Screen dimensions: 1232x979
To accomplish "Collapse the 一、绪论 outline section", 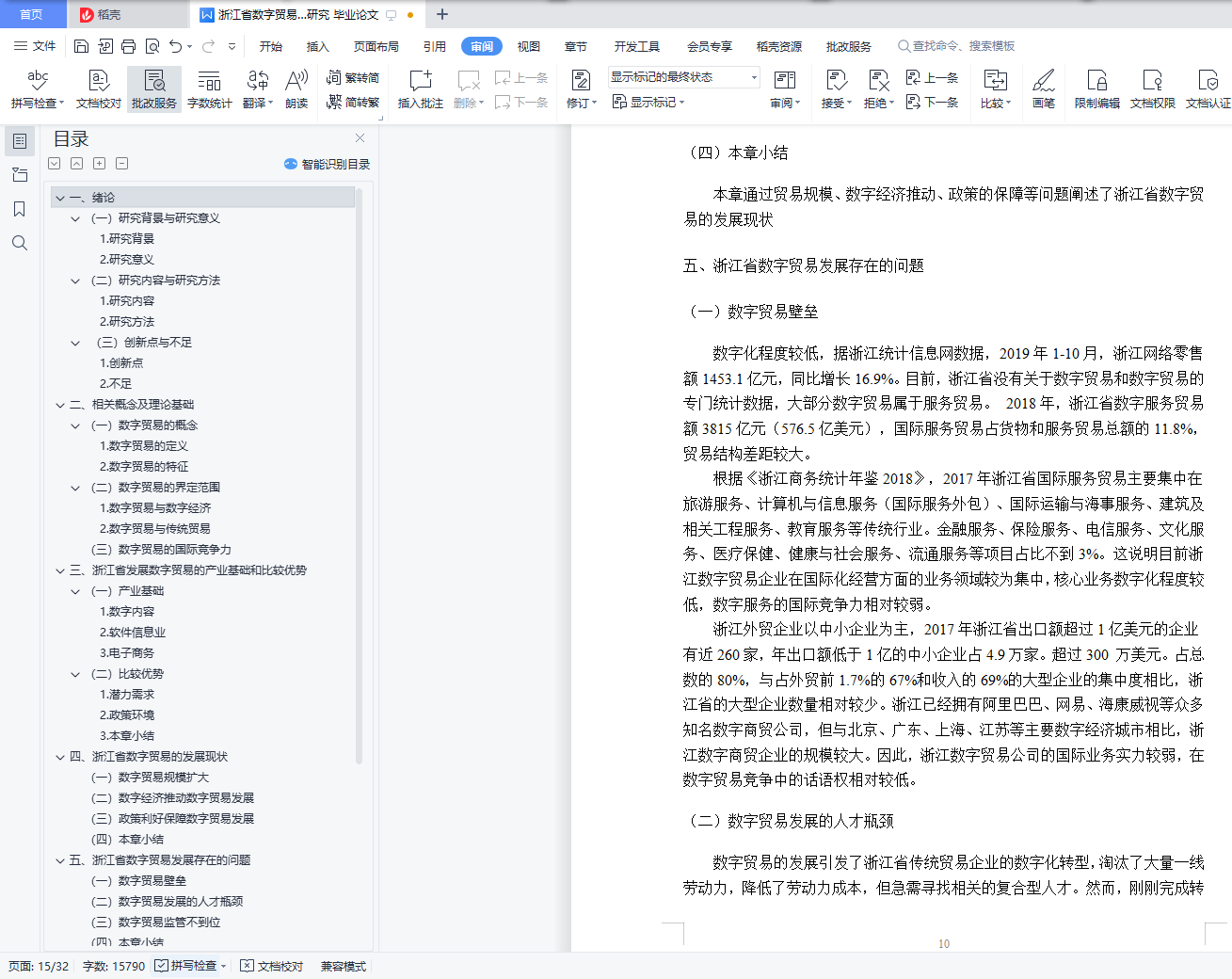I will tap(60, 198).
